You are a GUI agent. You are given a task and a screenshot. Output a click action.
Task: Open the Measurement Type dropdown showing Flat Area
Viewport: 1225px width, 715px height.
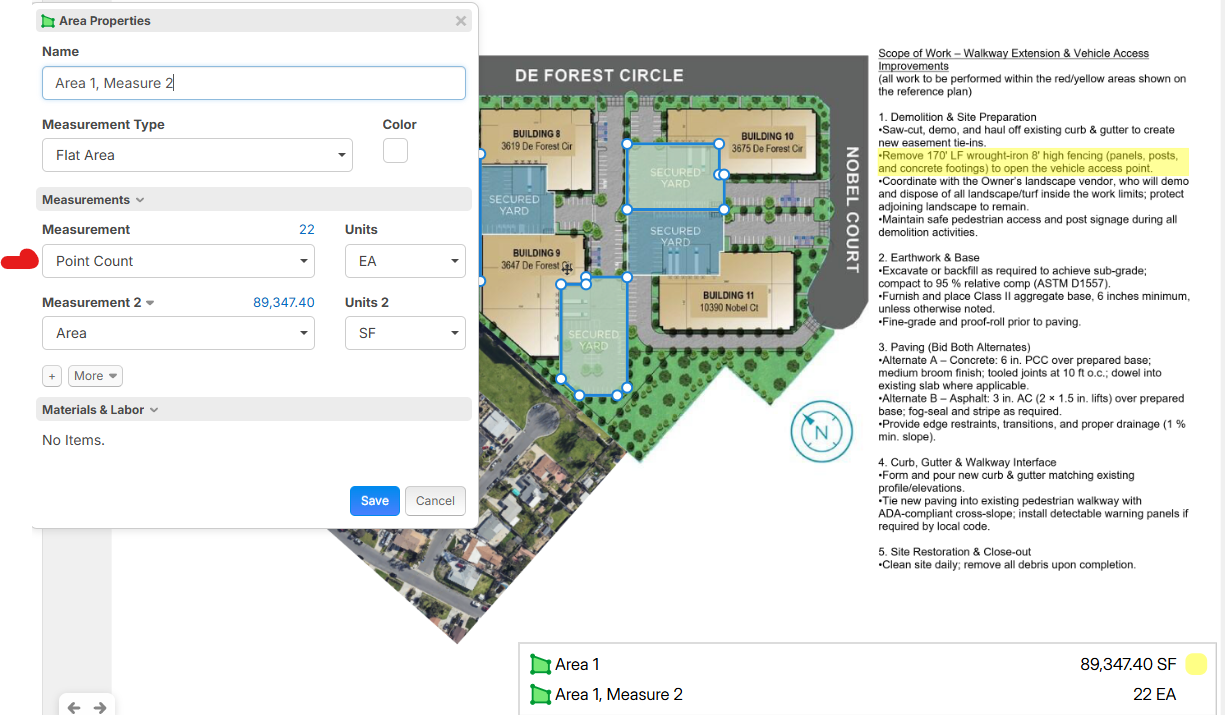coord(197,155)
